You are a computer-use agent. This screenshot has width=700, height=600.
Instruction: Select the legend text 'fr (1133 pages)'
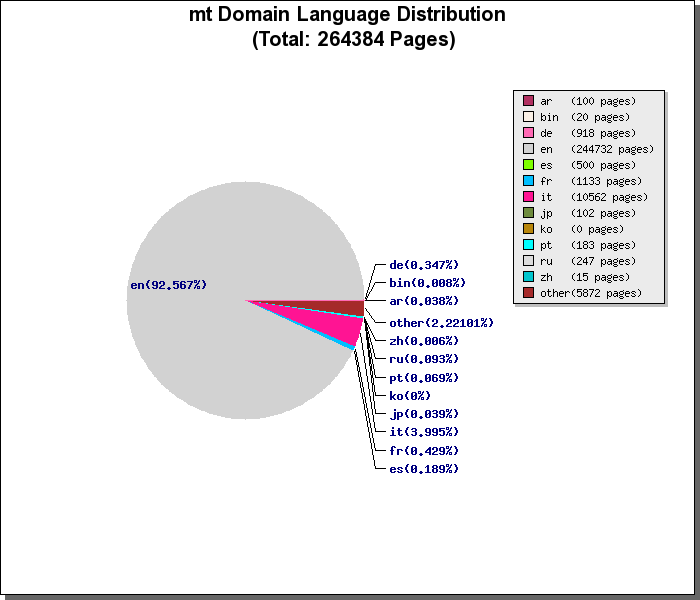point(591,181)
